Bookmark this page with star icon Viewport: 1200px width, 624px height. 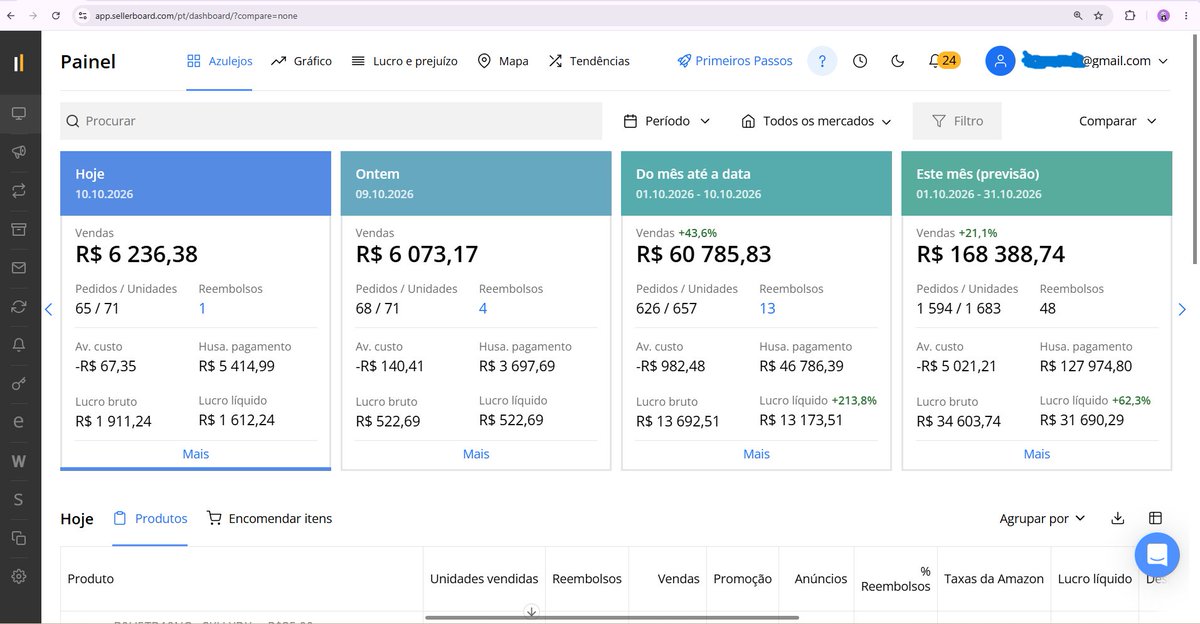(x=1099, y=16)
